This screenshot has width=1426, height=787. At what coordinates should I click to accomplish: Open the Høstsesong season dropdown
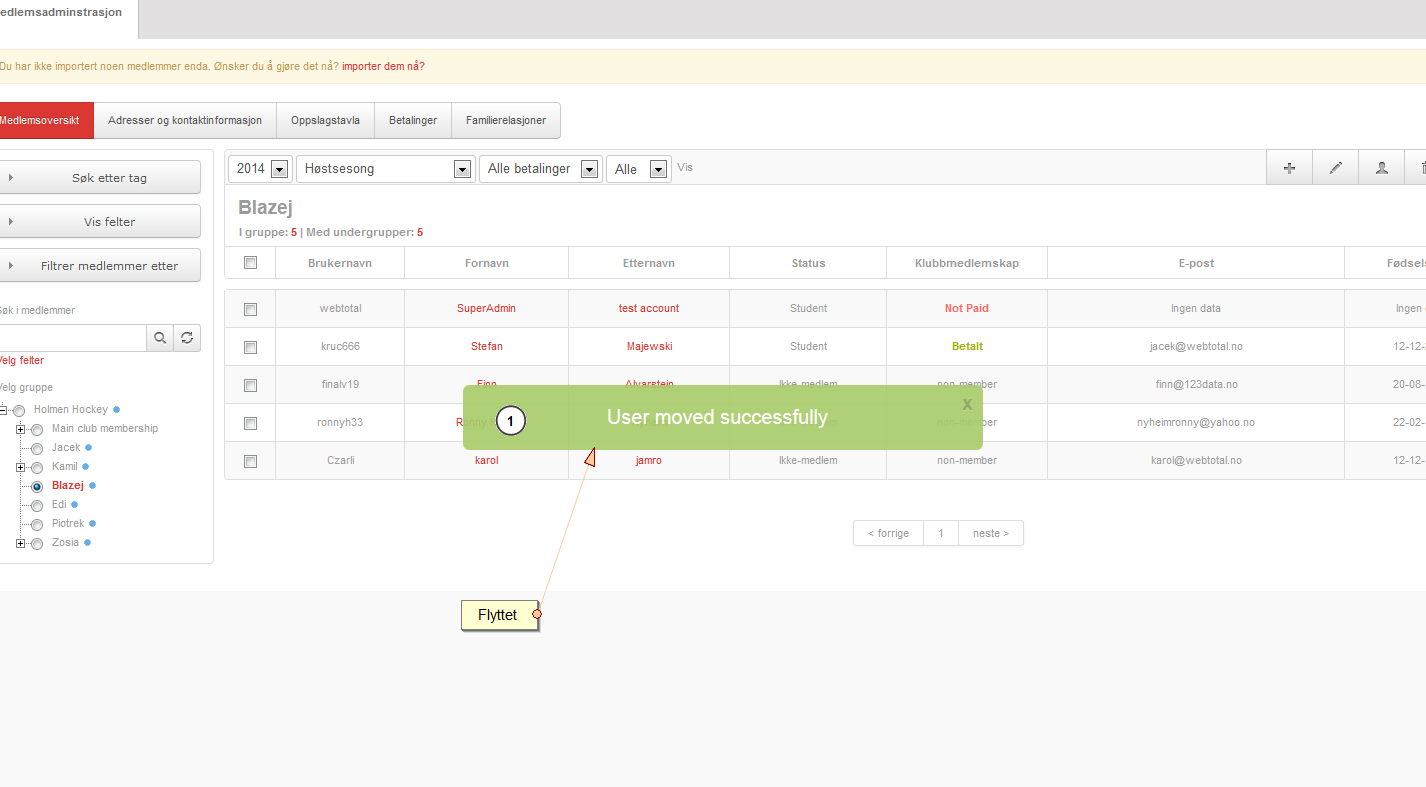(385, 169)
